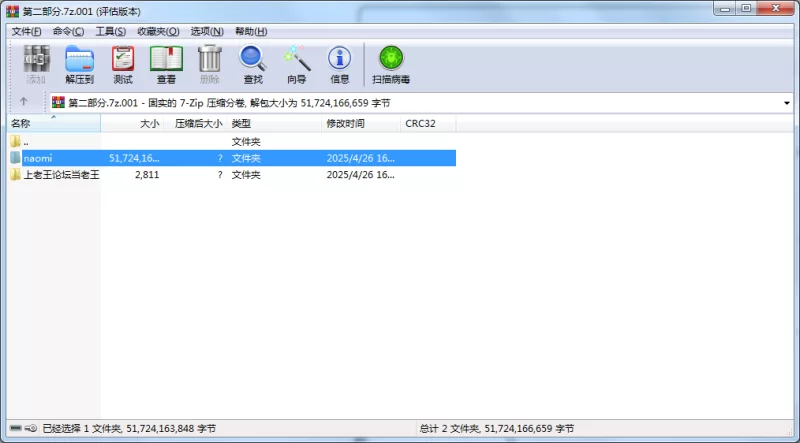Screen dimensions: 800x443
Task: Click size value 2,811
Action: point(147,175)
